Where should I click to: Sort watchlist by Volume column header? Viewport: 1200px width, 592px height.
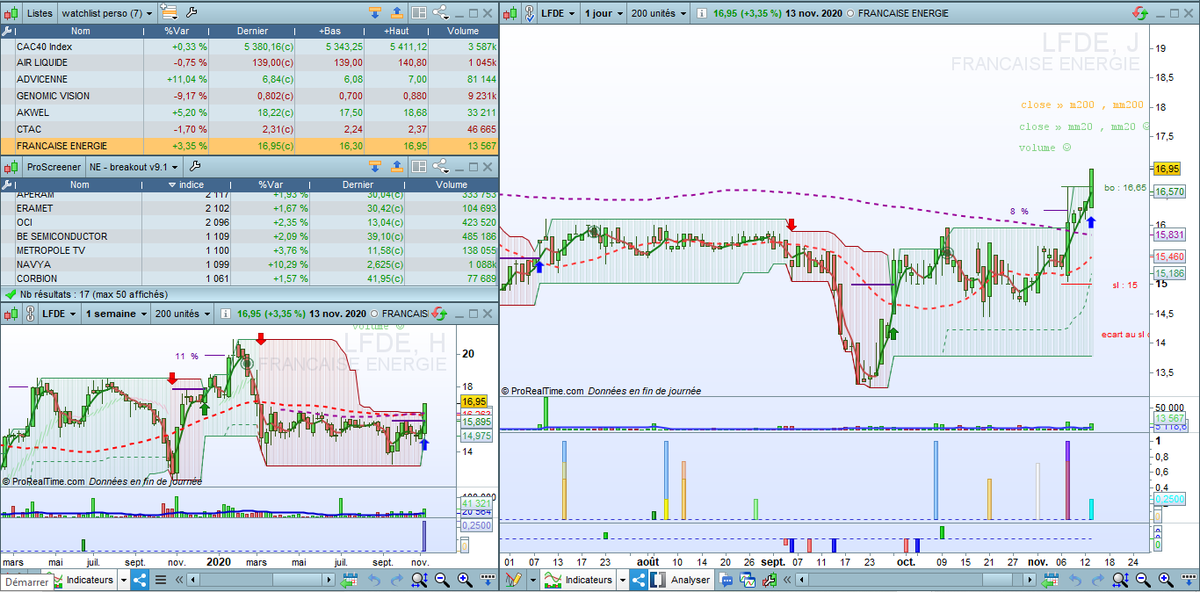pyautogui.click(x=462, y=31)
